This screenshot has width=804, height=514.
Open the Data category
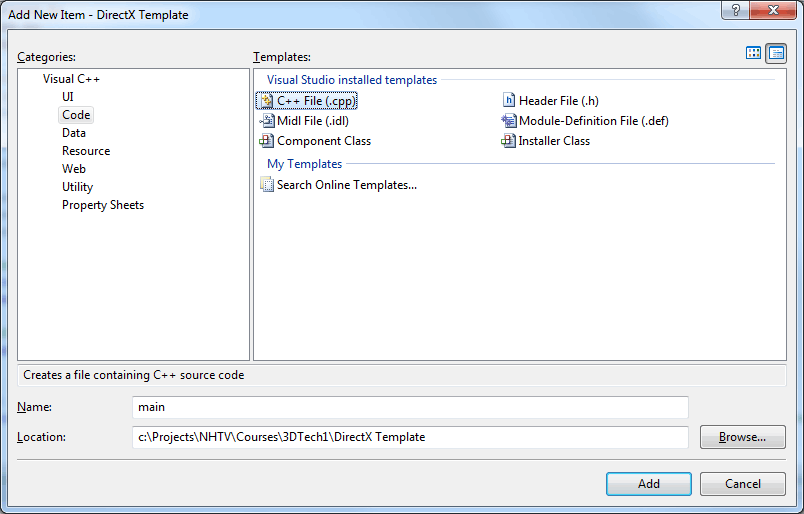pos(74,133)
